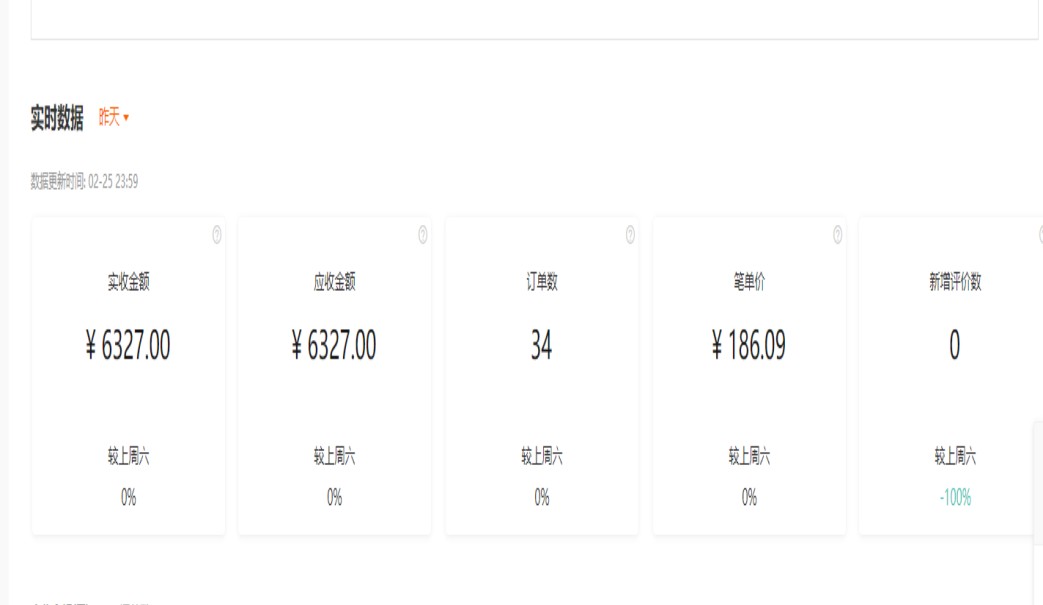Open the 昨天 date range dropdown
The width and height of the screenshot is (1043, 605).
(114, 118)
